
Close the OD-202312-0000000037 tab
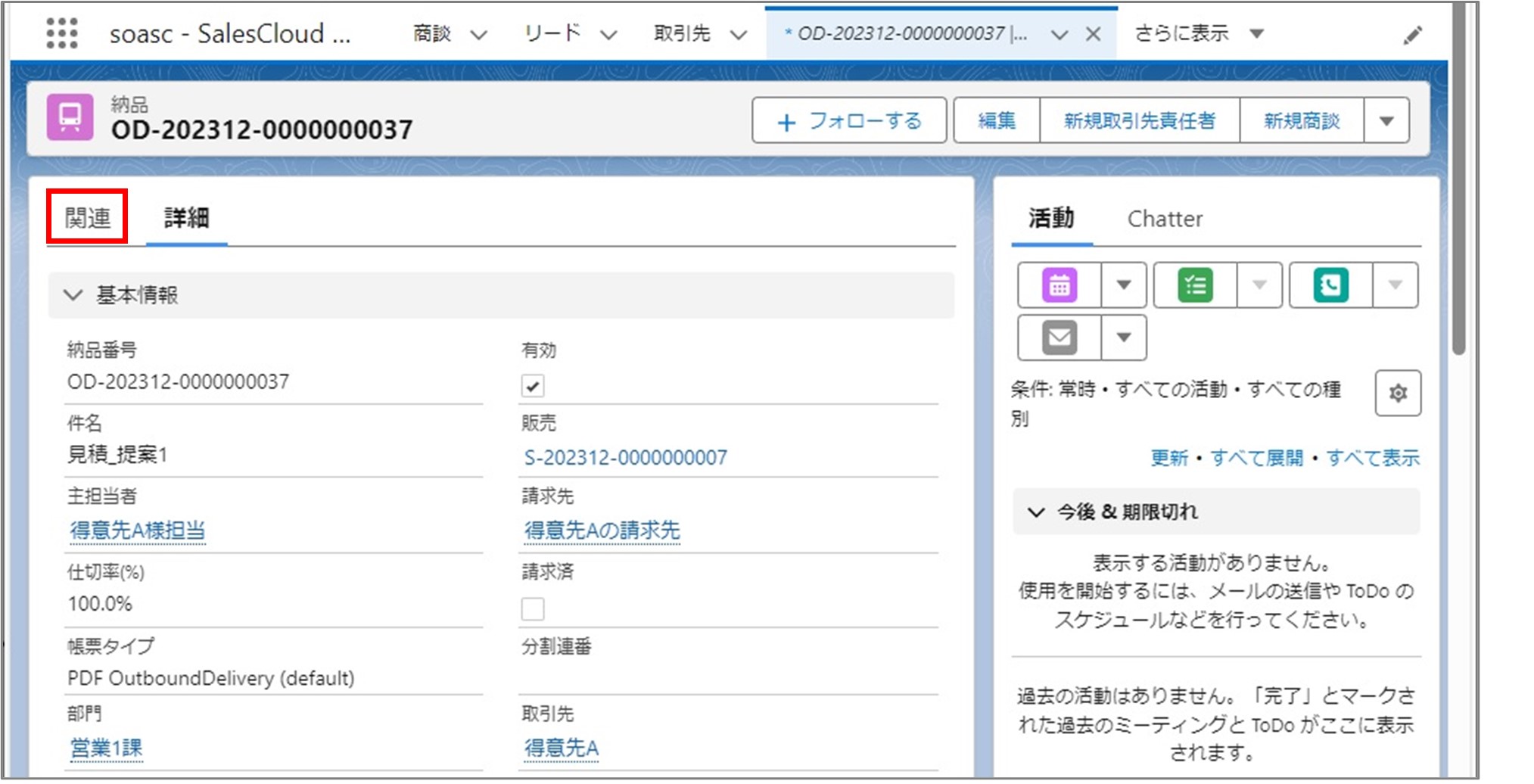(1093, 34)
